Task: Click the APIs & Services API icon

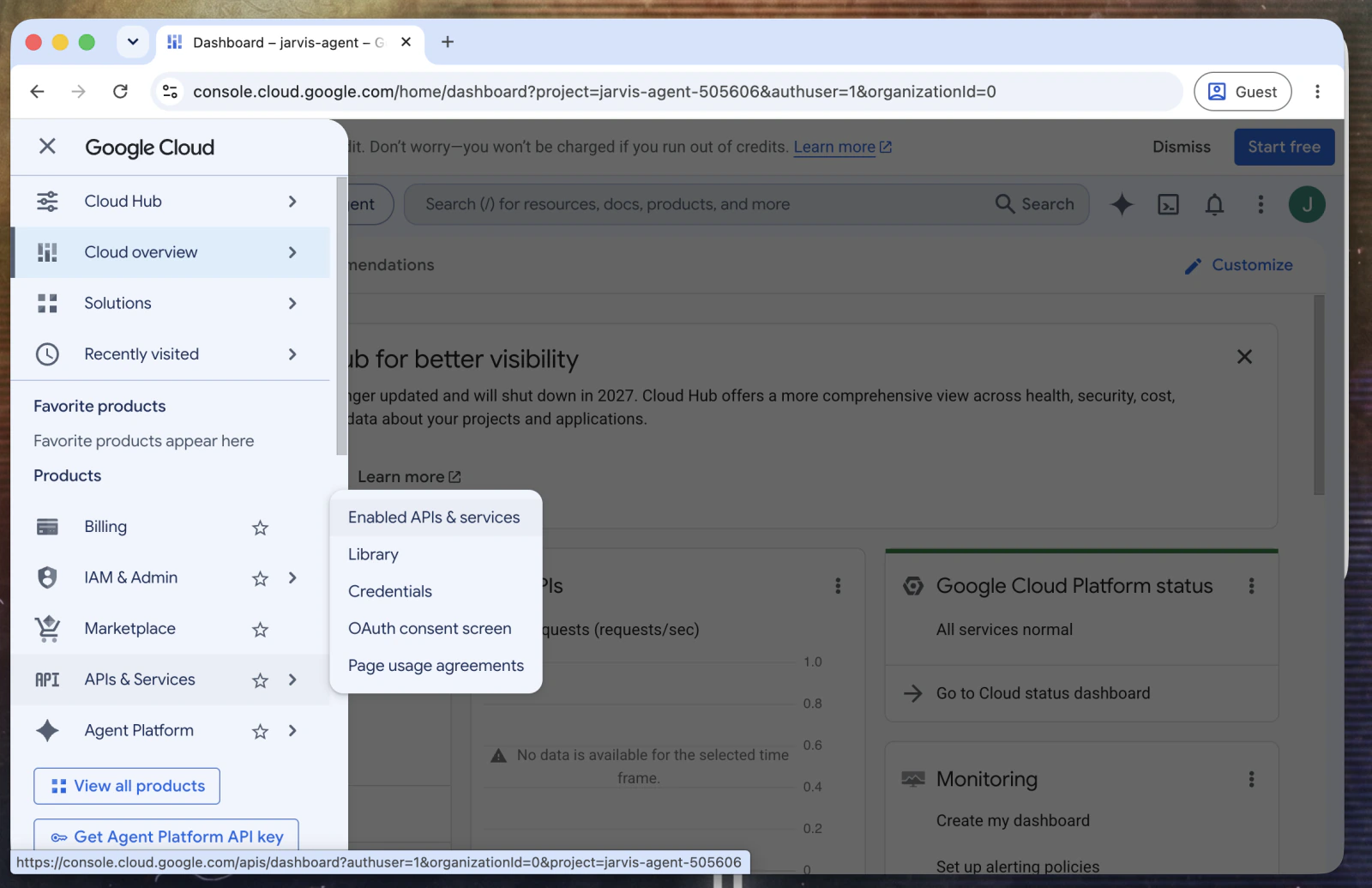Action: [47, 680]
